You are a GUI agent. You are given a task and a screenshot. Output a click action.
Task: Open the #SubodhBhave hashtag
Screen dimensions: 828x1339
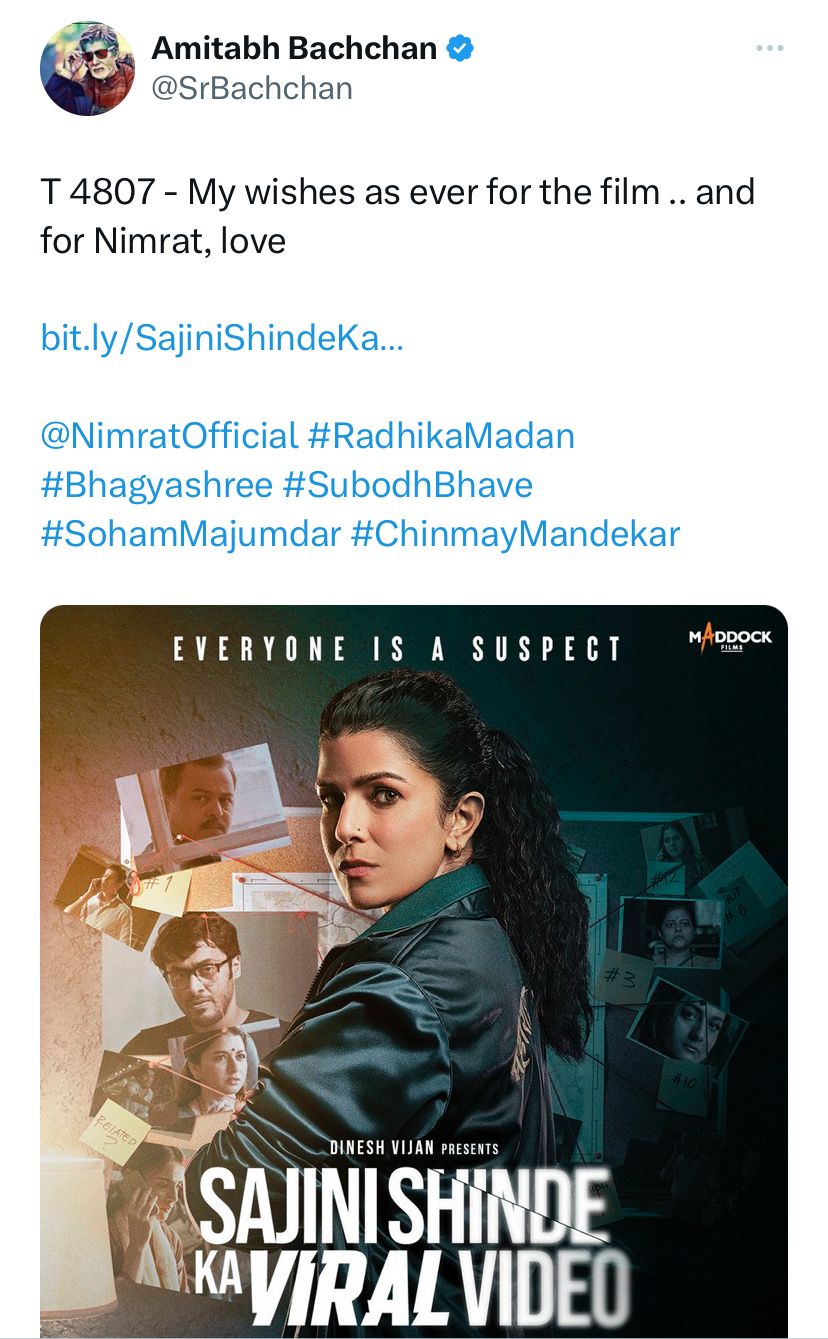coord(407,485)
